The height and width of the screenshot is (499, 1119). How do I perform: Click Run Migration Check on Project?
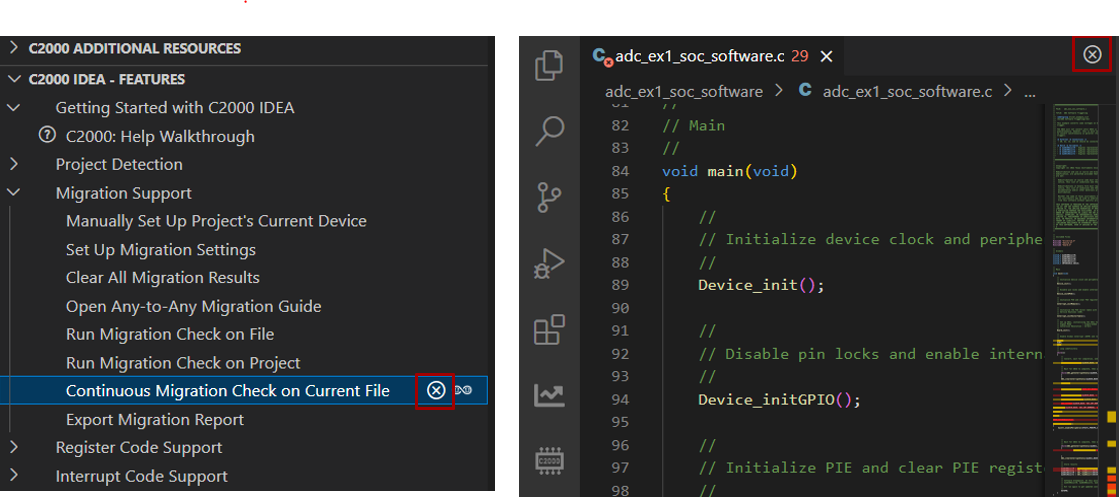point(183,363)
